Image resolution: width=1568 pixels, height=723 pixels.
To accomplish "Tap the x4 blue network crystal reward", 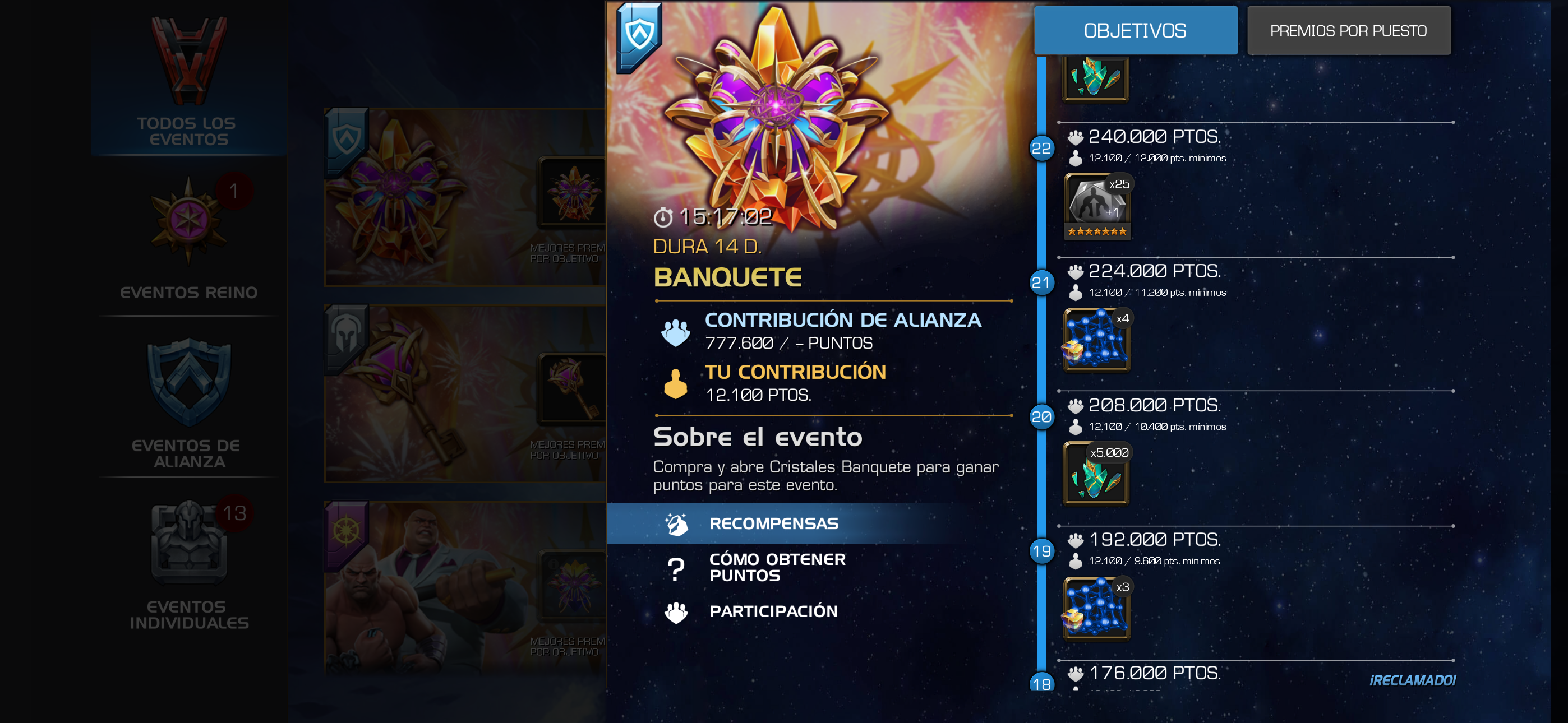I will pos(1097,340).
